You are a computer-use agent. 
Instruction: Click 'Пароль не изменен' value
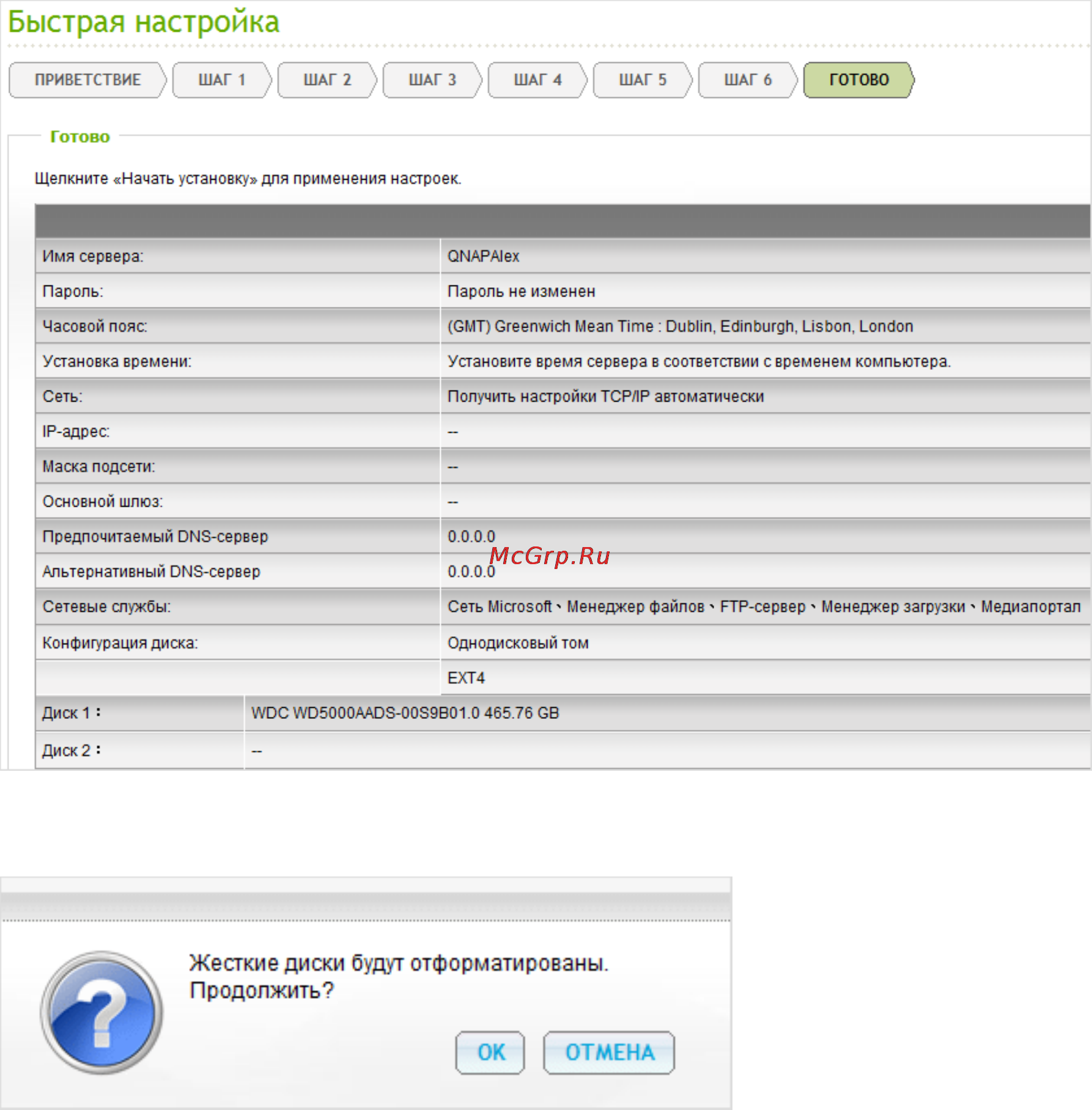coord(521,292)
